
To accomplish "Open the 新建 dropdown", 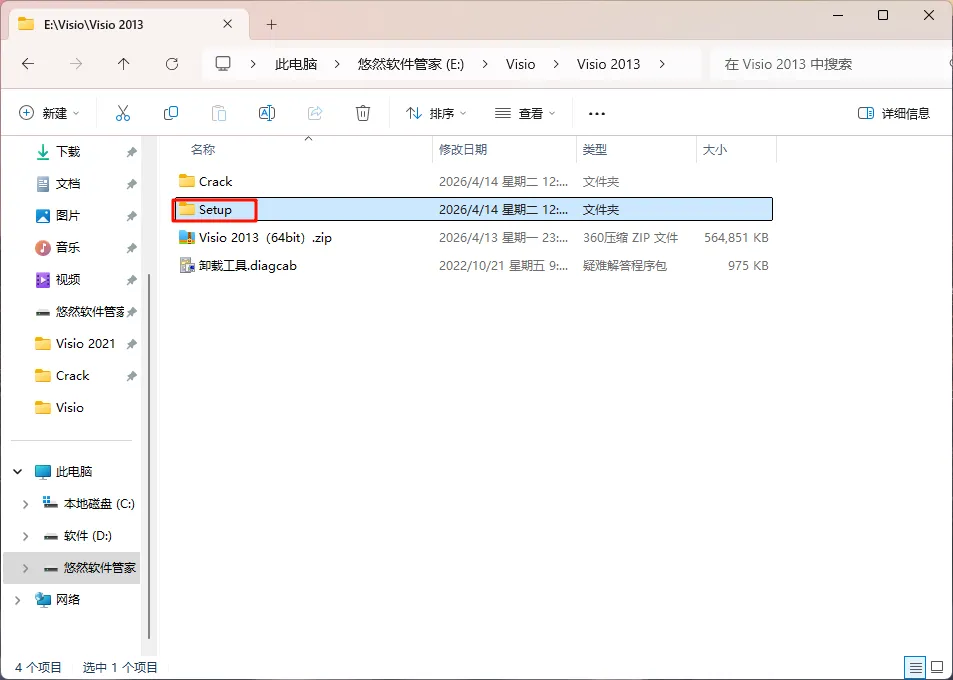I will [49, 114].
